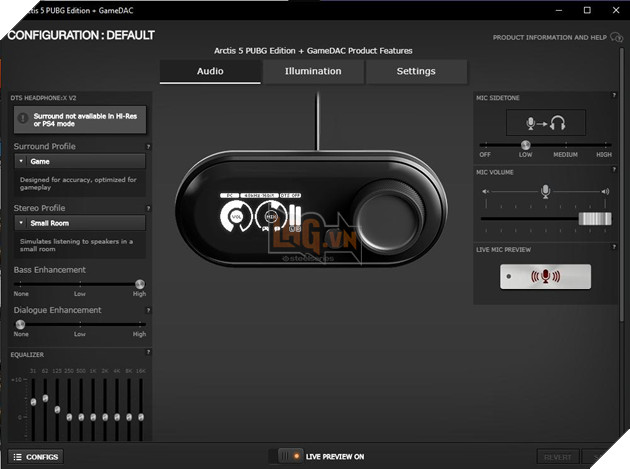Viewport: 630px width, 469px height.
Task: Open help for Bass Enhancement
Action: click(x=146, y=270)
